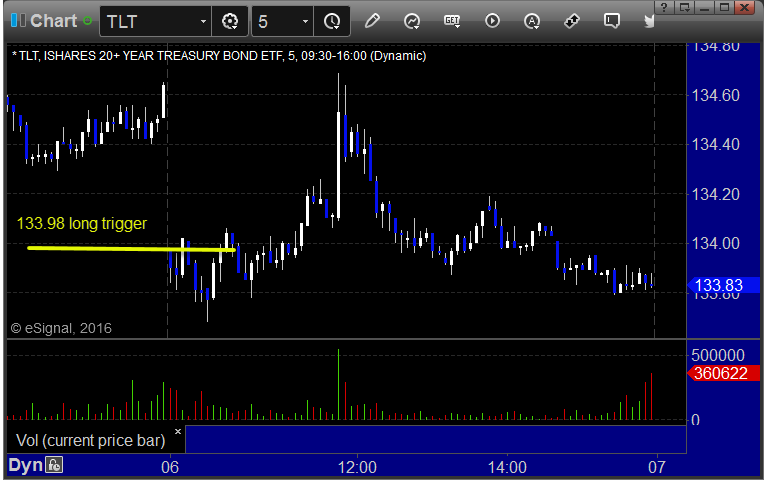Click the 133.98 long trigger annotation
This screenshot has width=764, height=480.
tap(82, 223)
